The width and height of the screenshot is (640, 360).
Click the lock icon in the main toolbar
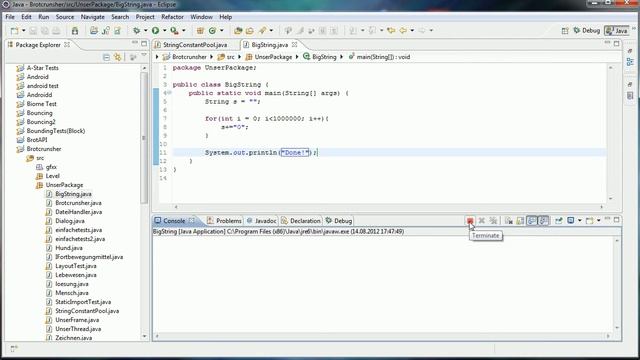[75, 31]
